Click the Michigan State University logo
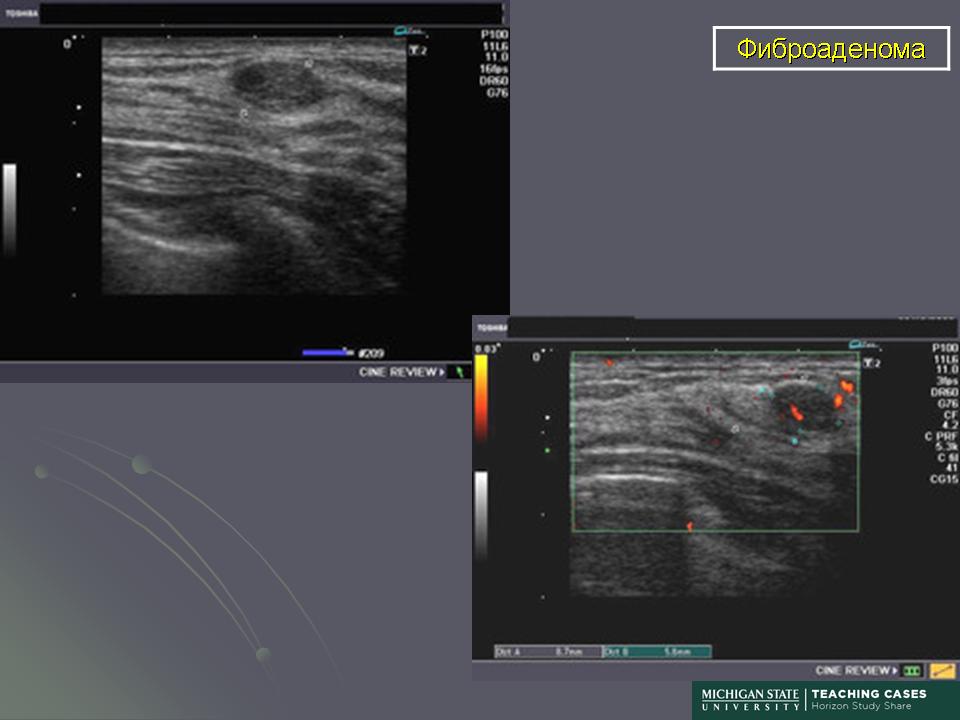 [x=750, y=700]
